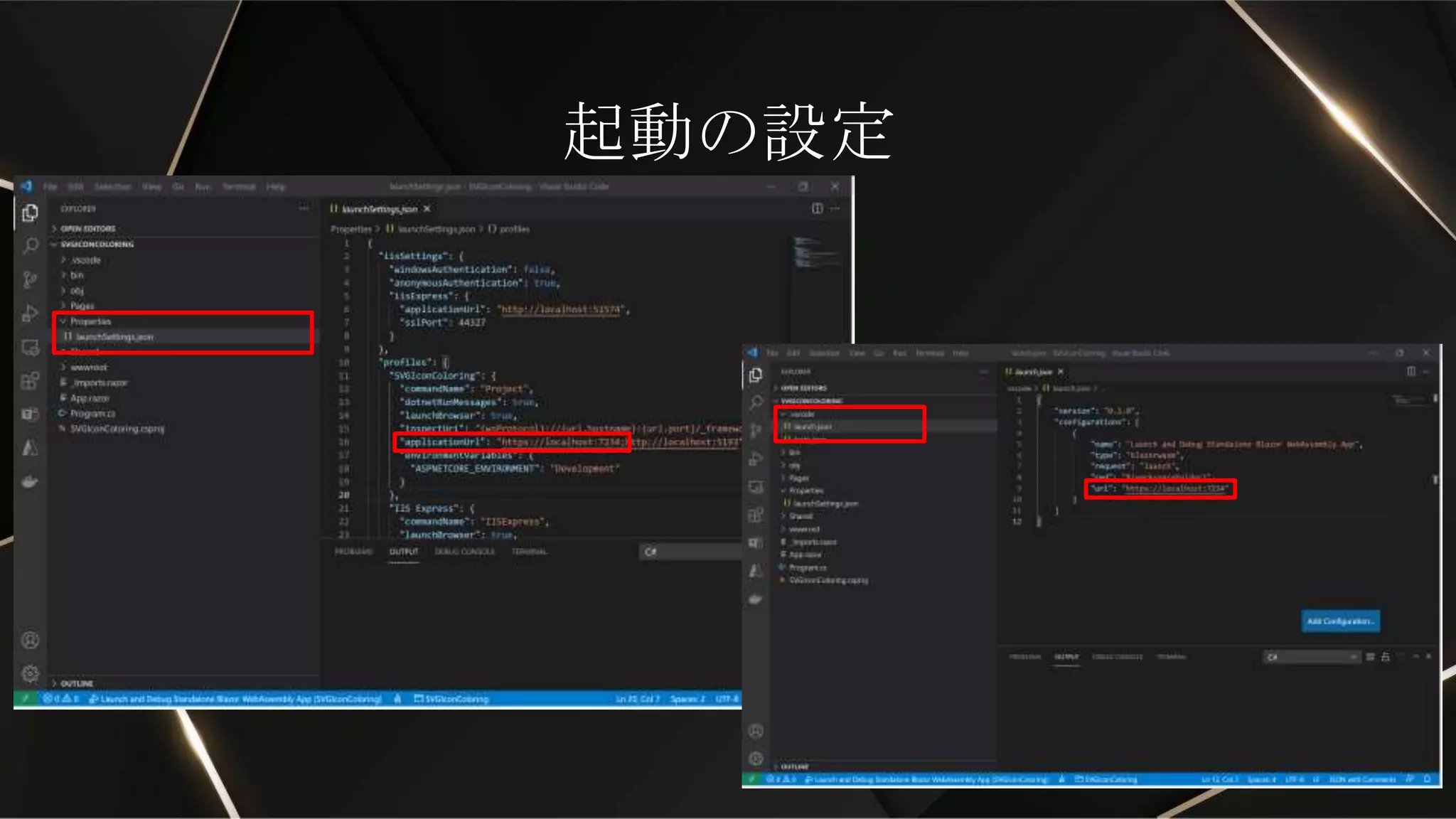Open Azure view in launchSettings.json window

coord(30,448)
